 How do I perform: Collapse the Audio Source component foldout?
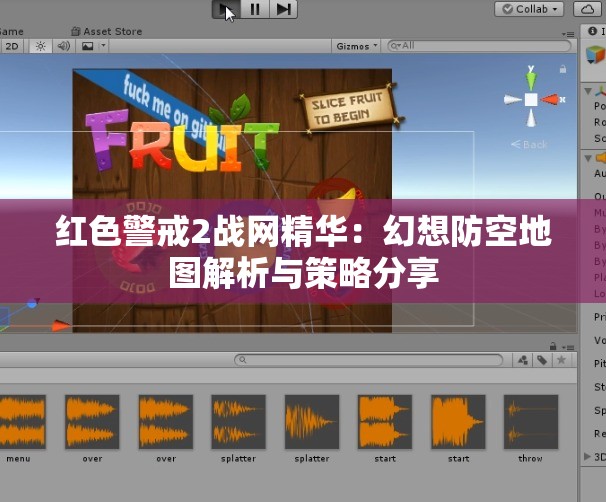coord(588,158)
